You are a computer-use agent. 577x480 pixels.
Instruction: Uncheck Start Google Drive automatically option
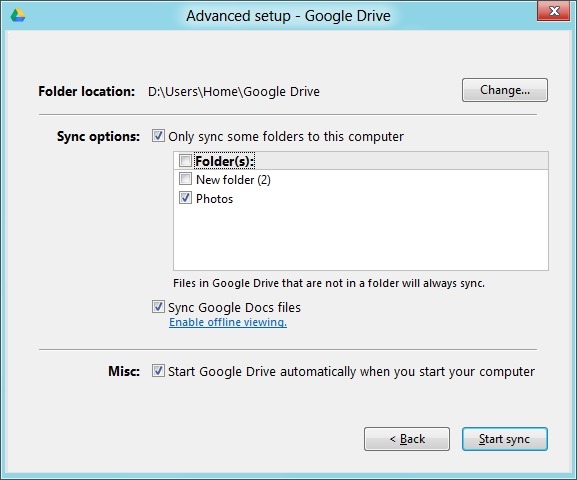[158, 371]
